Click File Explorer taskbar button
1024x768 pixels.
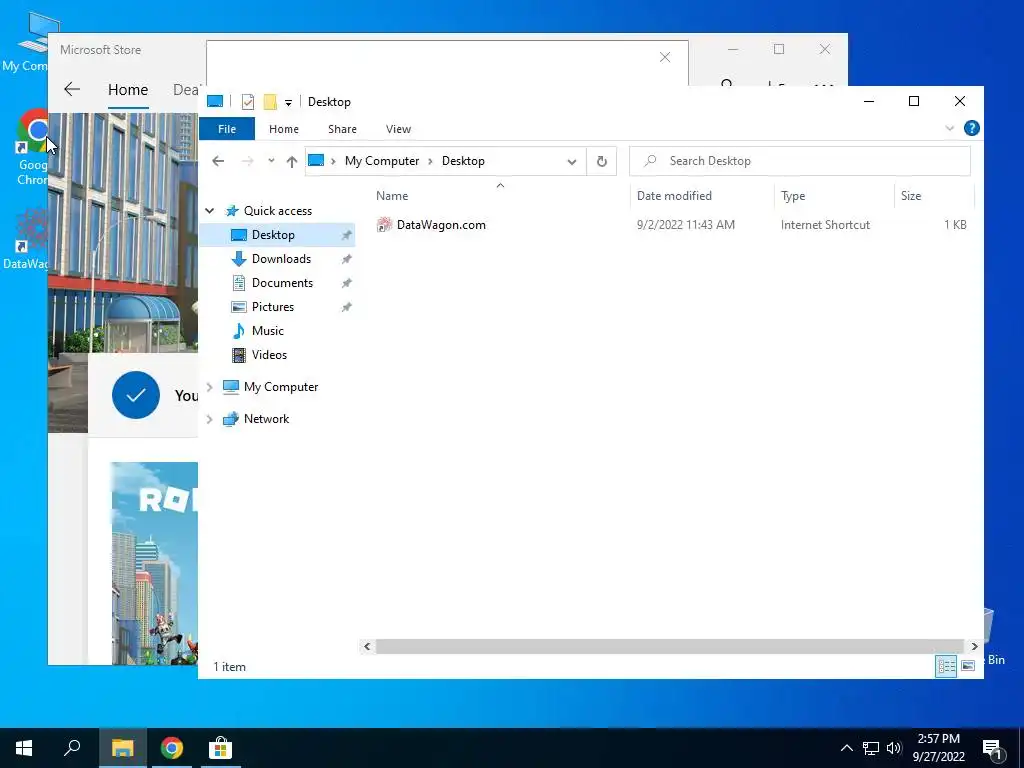122,748
